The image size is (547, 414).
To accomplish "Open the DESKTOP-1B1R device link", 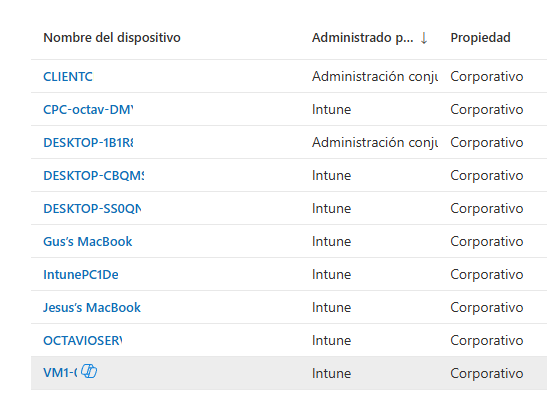I will pyautogui.click(x=88, y=142).
